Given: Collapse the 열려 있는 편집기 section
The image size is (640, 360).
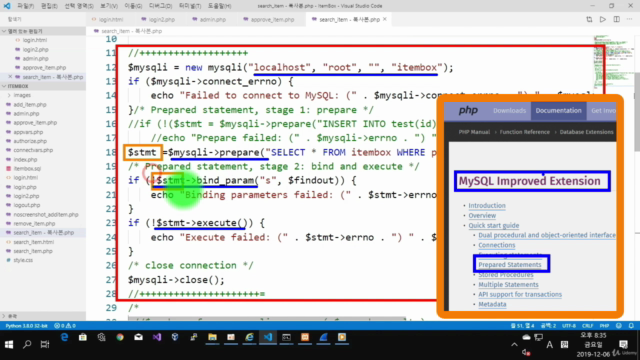Looking at the screenshot, I should pyautogui.click(x=43, y=31).
